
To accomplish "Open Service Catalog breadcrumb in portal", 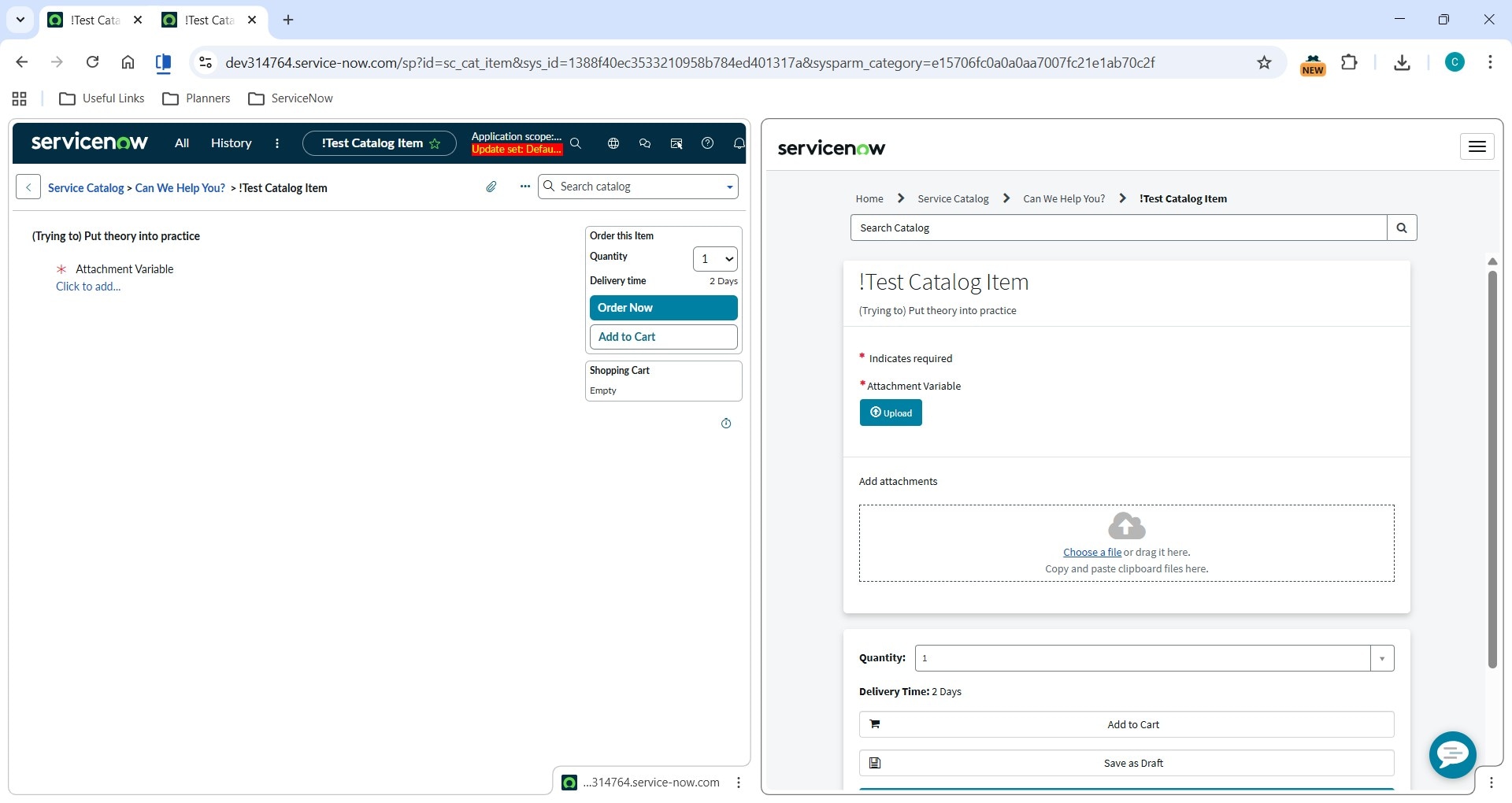I will 953,199.
